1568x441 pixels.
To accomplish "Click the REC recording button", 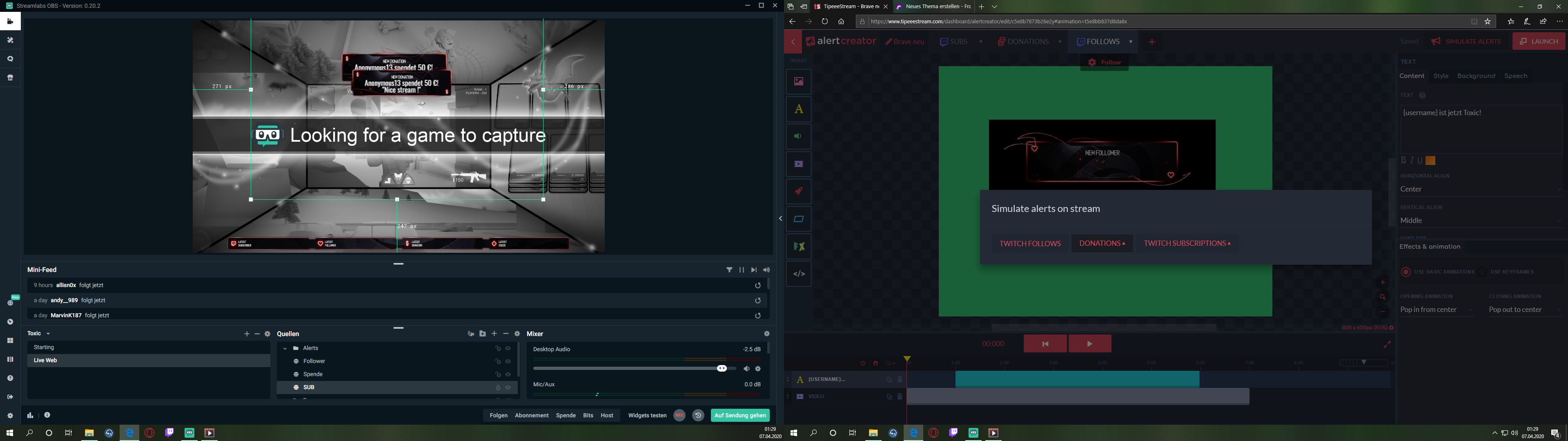I will (x=679, y=415).
